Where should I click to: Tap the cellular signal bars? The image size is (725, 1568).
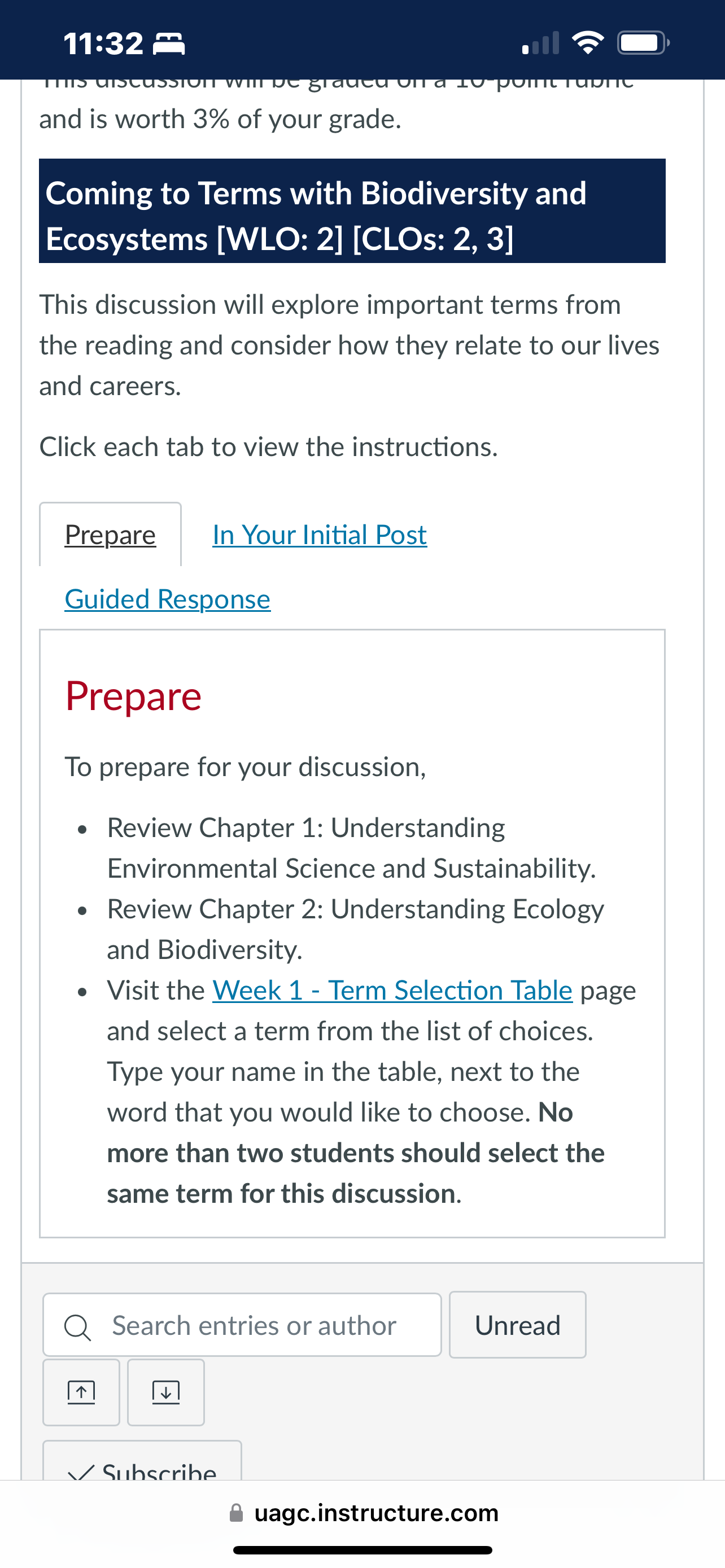point(540,43)
